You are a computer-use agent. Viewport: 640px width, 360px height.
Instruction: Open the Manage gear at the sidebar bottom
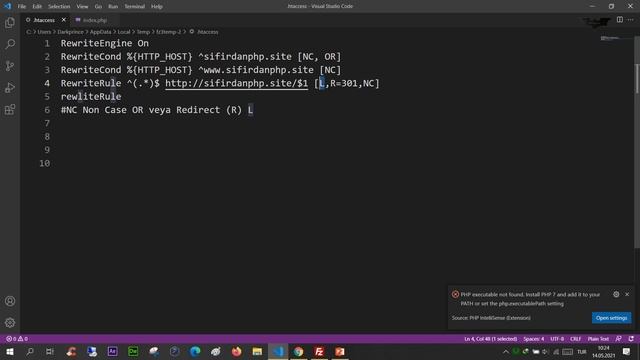tap(10, 323)
